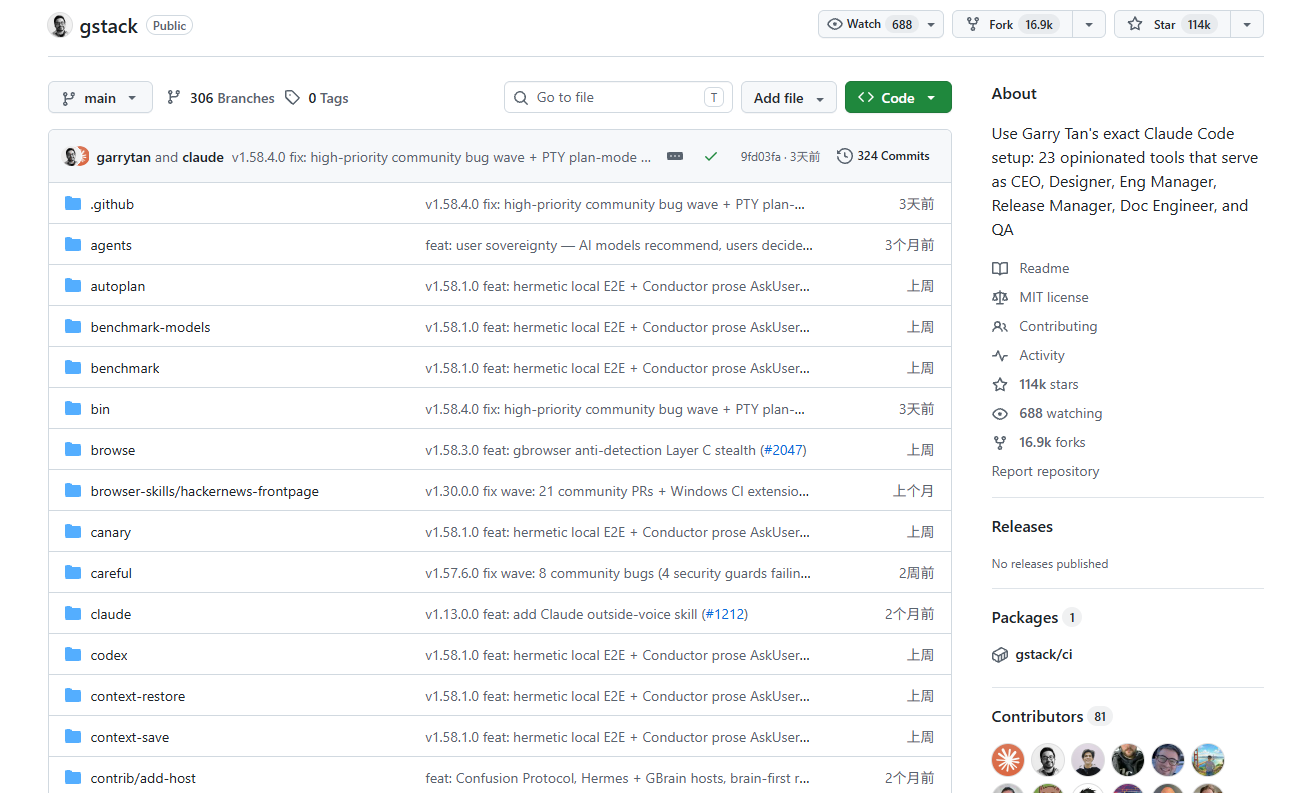
Task: Click the codex folder icon
Action: click(x=73, y=655)
